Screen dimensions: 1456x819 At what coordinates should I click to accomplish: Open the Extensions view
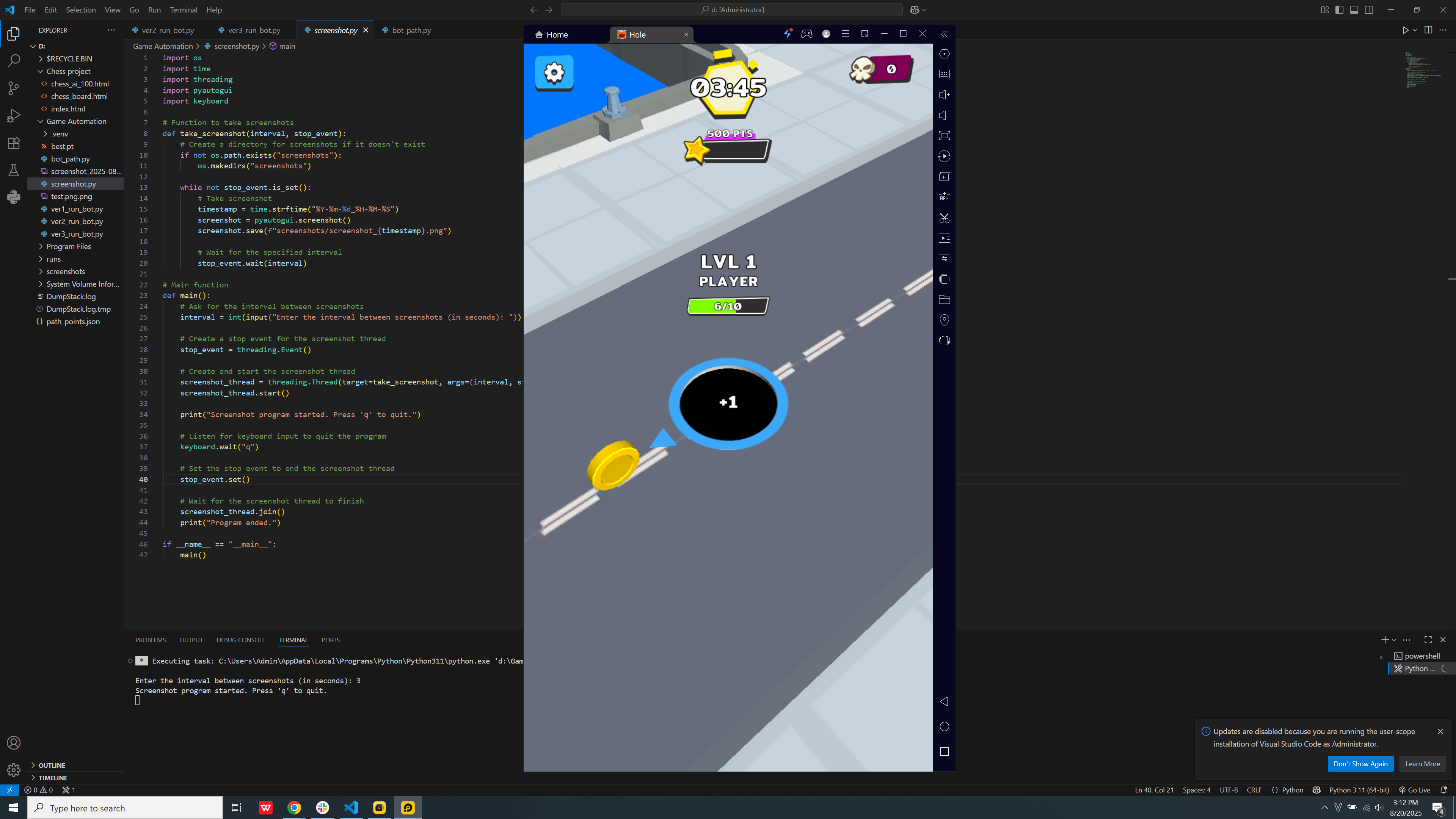point(14,143)
